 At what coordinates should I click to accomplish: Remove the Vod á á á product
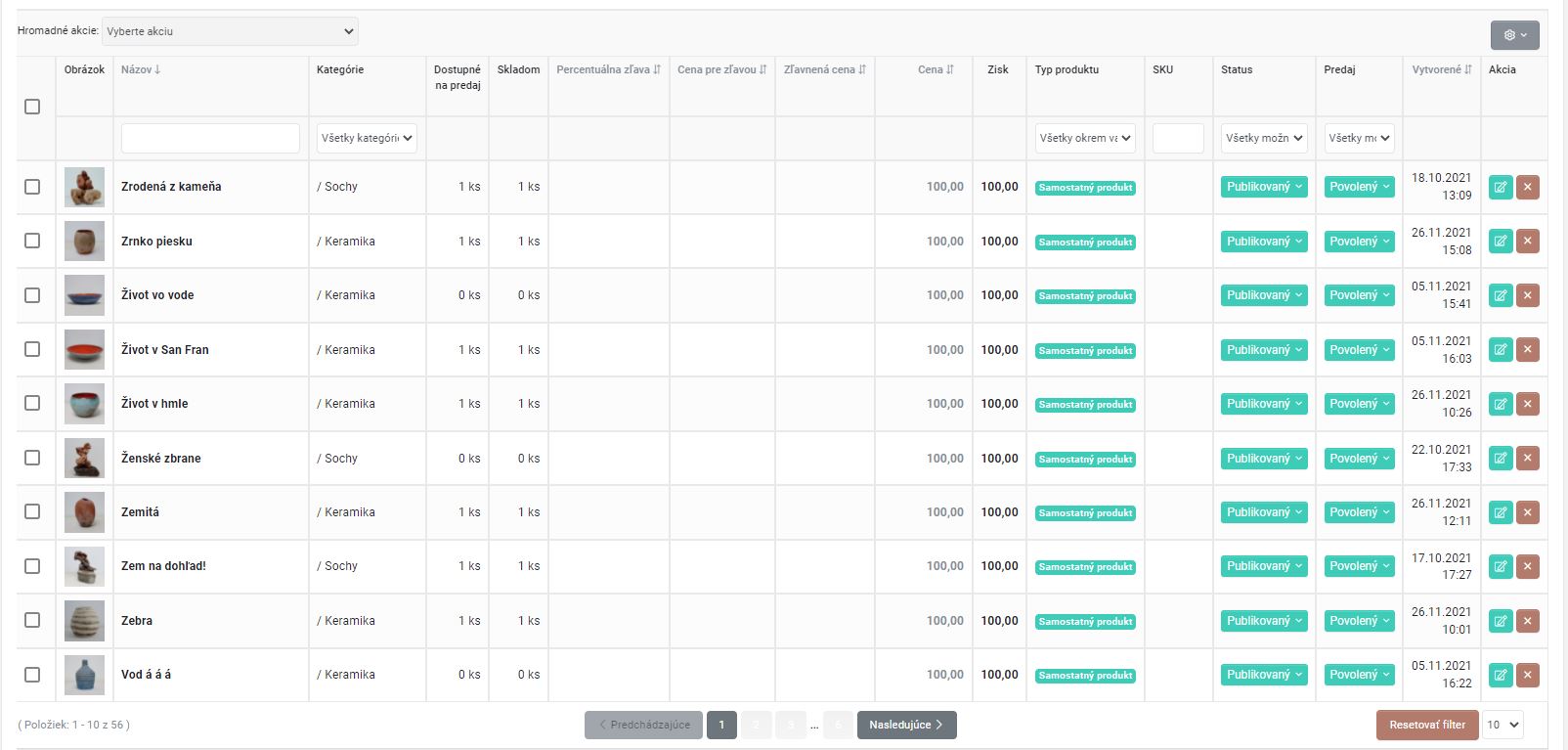1527,675
